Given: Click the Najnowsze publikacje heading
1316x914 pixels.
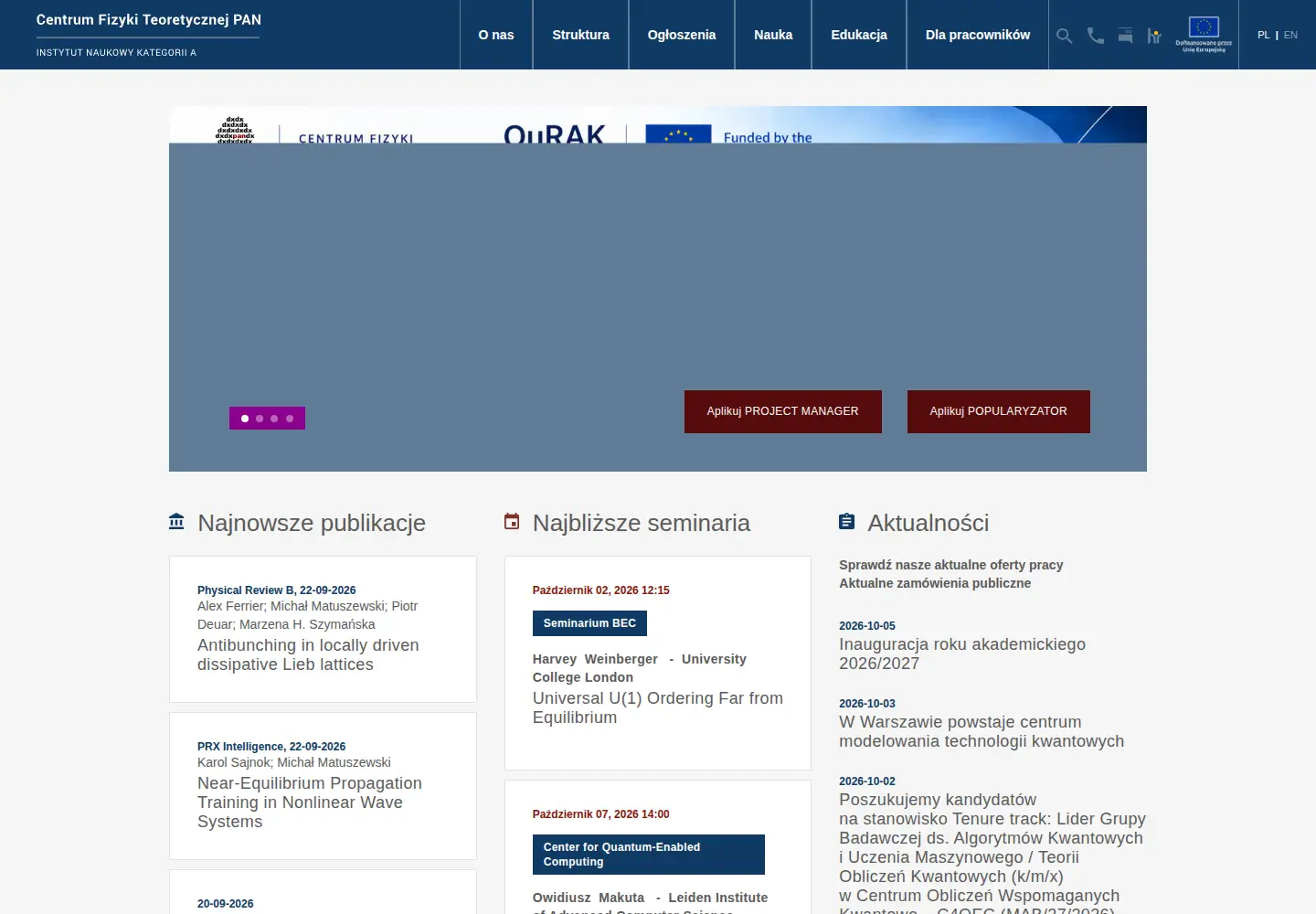Looking at the screenshot, I should click(x=312, y=523).
